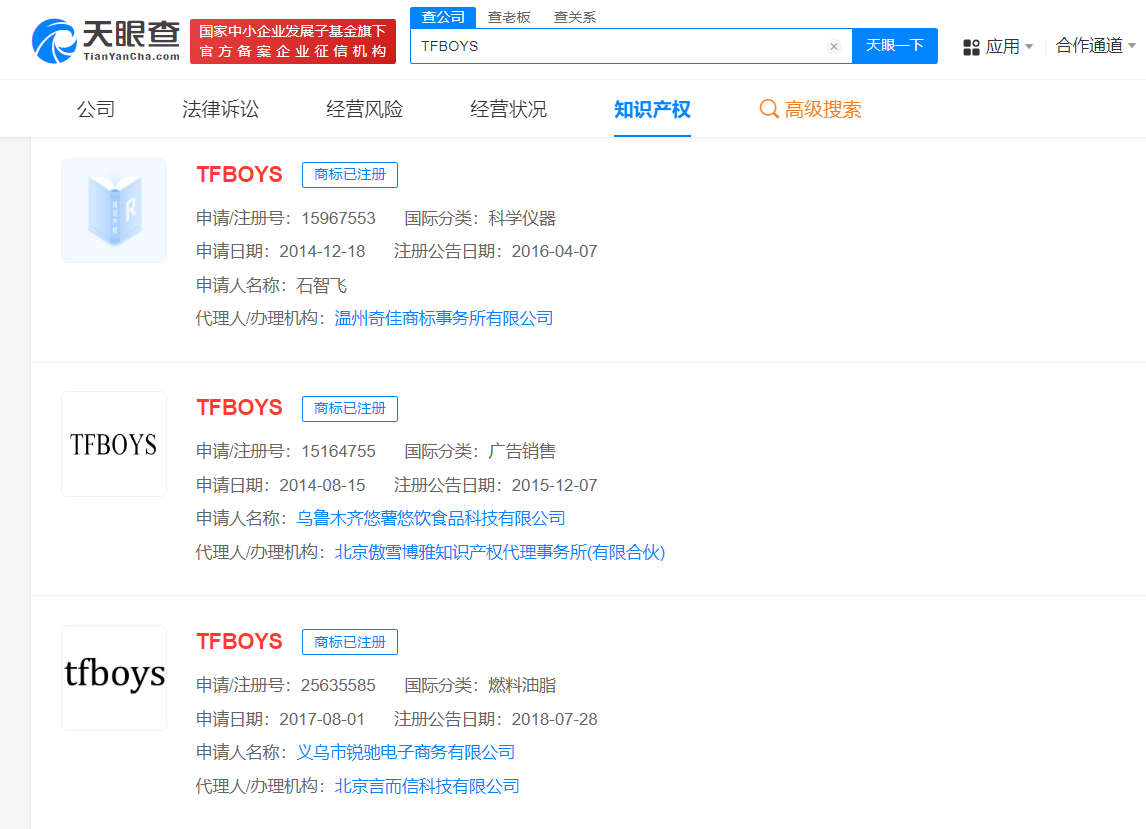Click classification 广告销售
1146x829 pixels.
(x=522, y=452)
